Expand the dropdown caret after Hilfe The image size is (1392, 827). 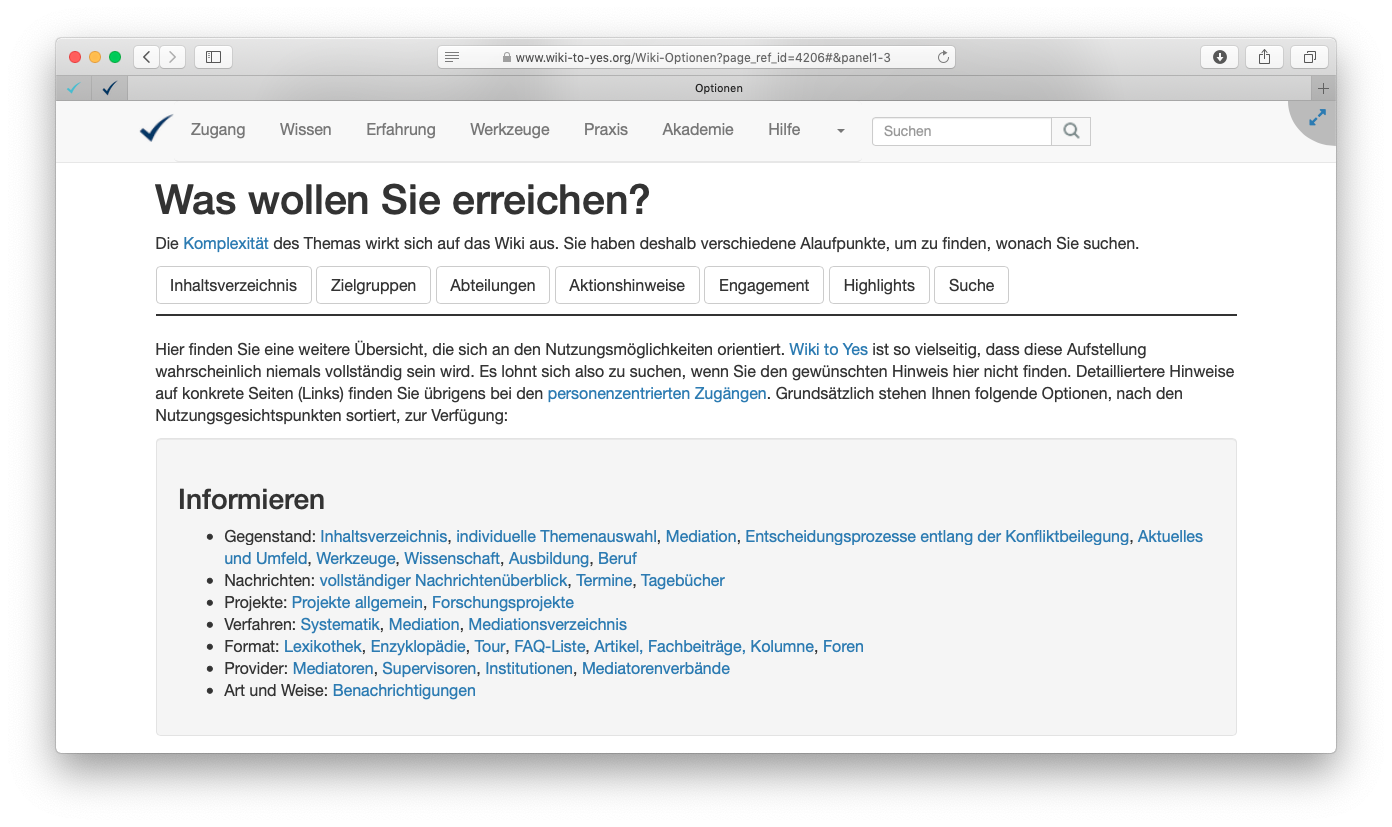coord(840,131)
